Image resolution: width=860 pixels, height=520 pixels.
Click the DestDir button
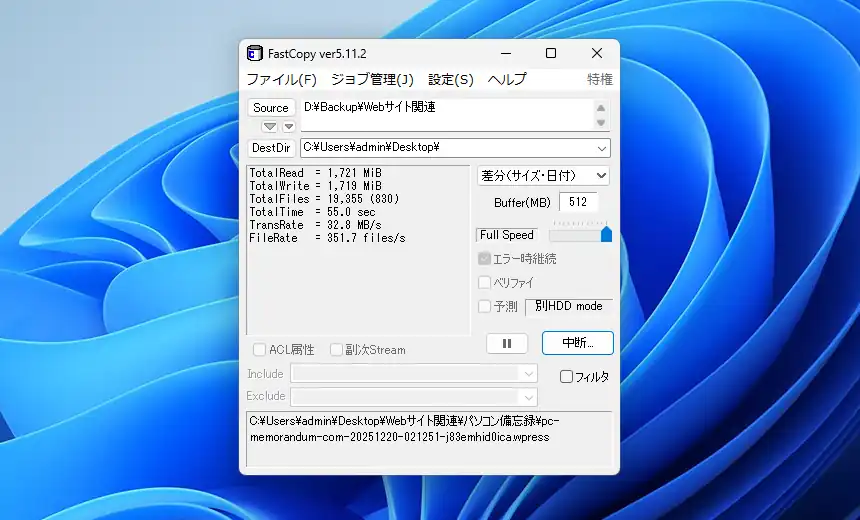pyautogui.click(x=271, y=148)
